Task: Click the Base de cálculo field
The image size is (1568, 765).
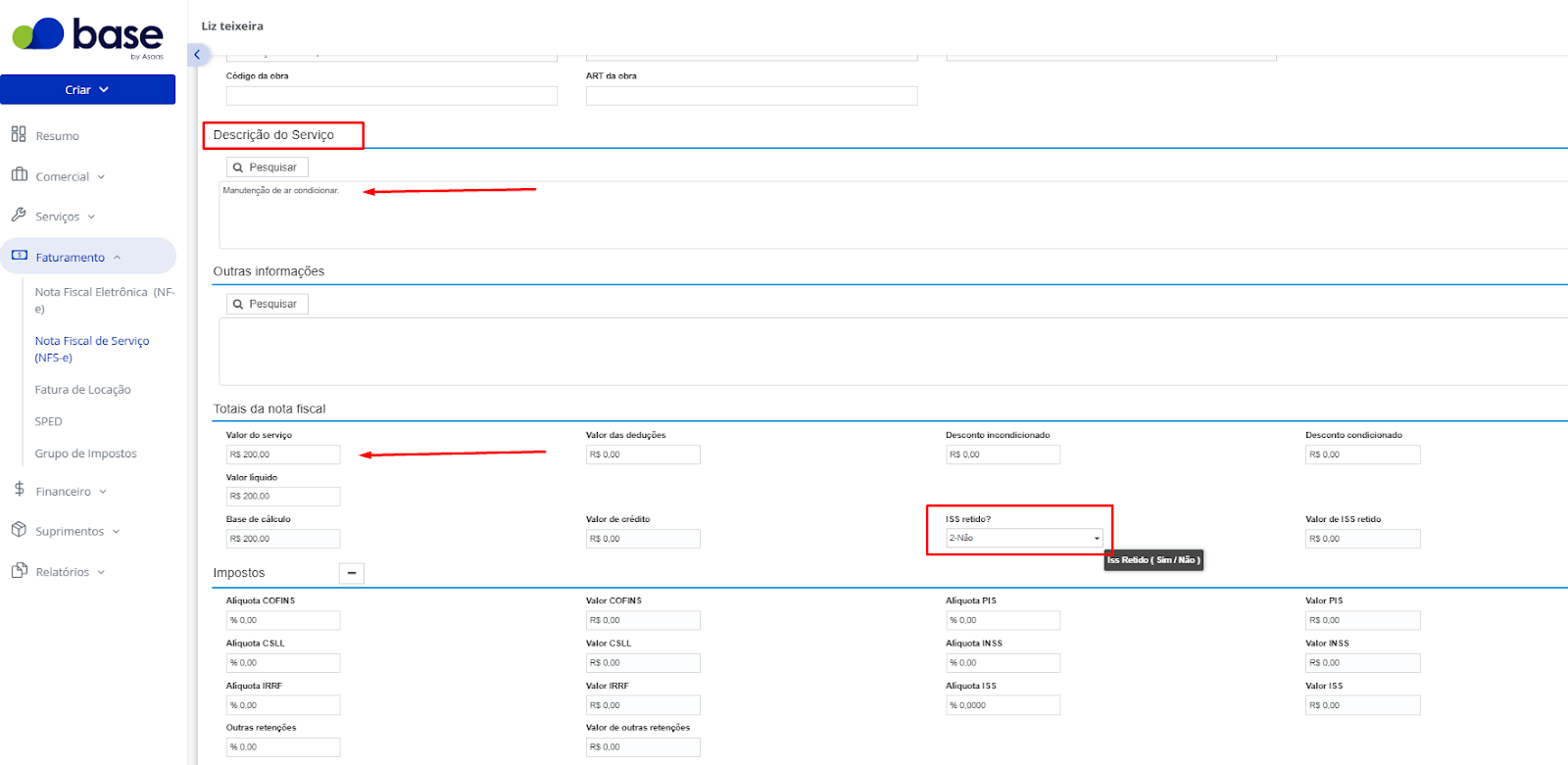Action: (283, 539)
